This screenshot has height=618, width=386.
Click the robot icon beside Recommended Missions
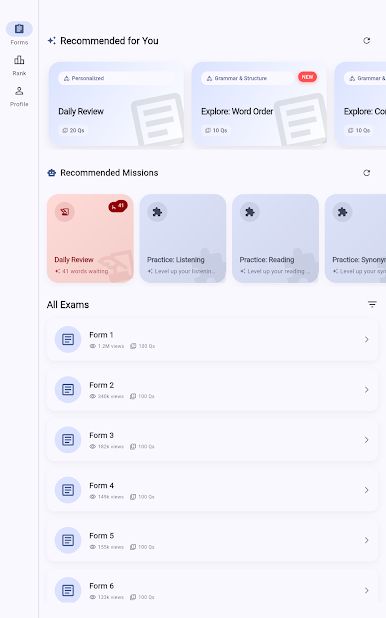tap(52, 173)
